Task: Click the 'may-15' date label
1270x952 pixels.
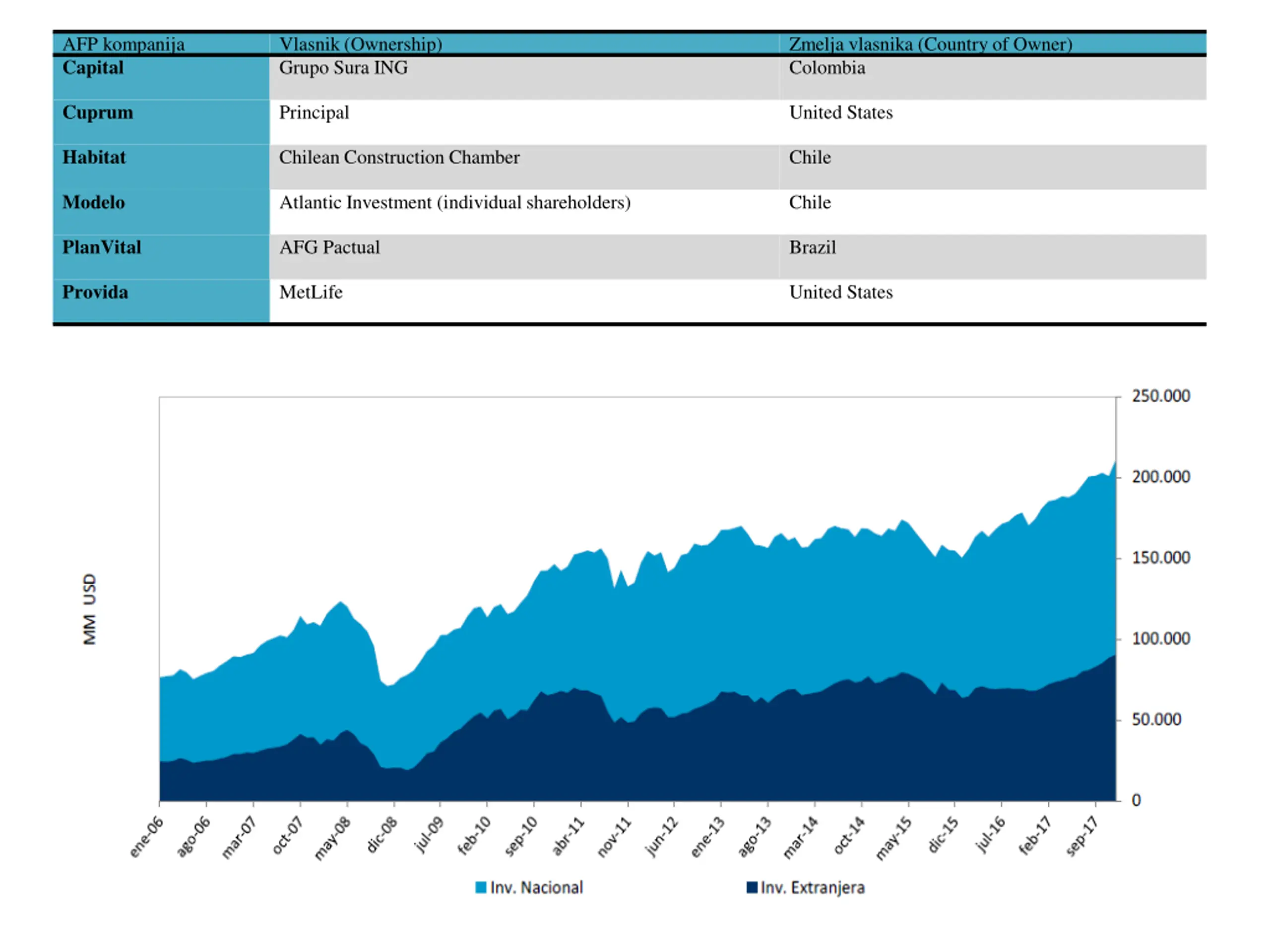Action: (894, 838)
